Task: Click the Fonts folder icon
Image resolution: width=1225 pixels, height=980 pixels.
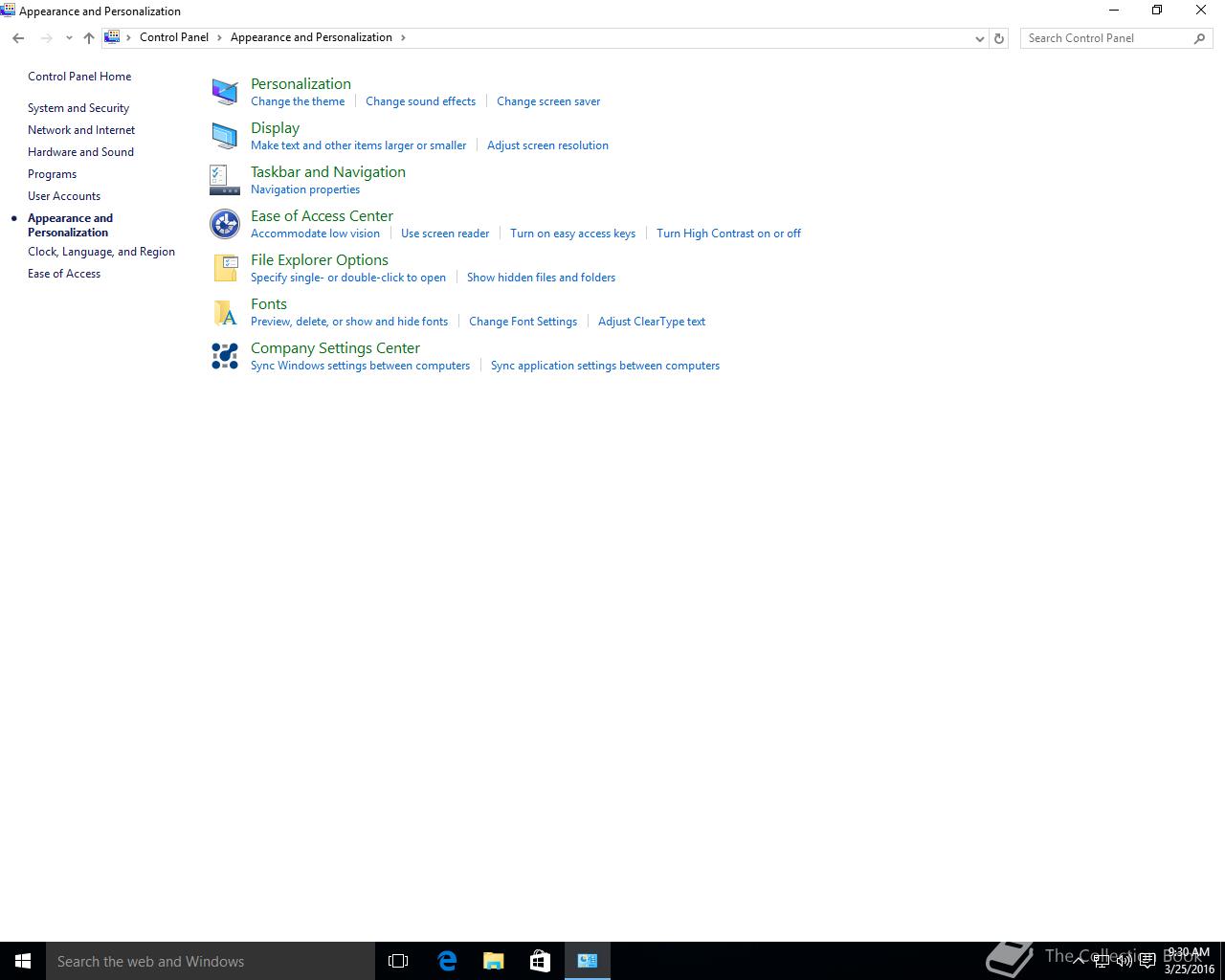Action: tap(225, 312)
